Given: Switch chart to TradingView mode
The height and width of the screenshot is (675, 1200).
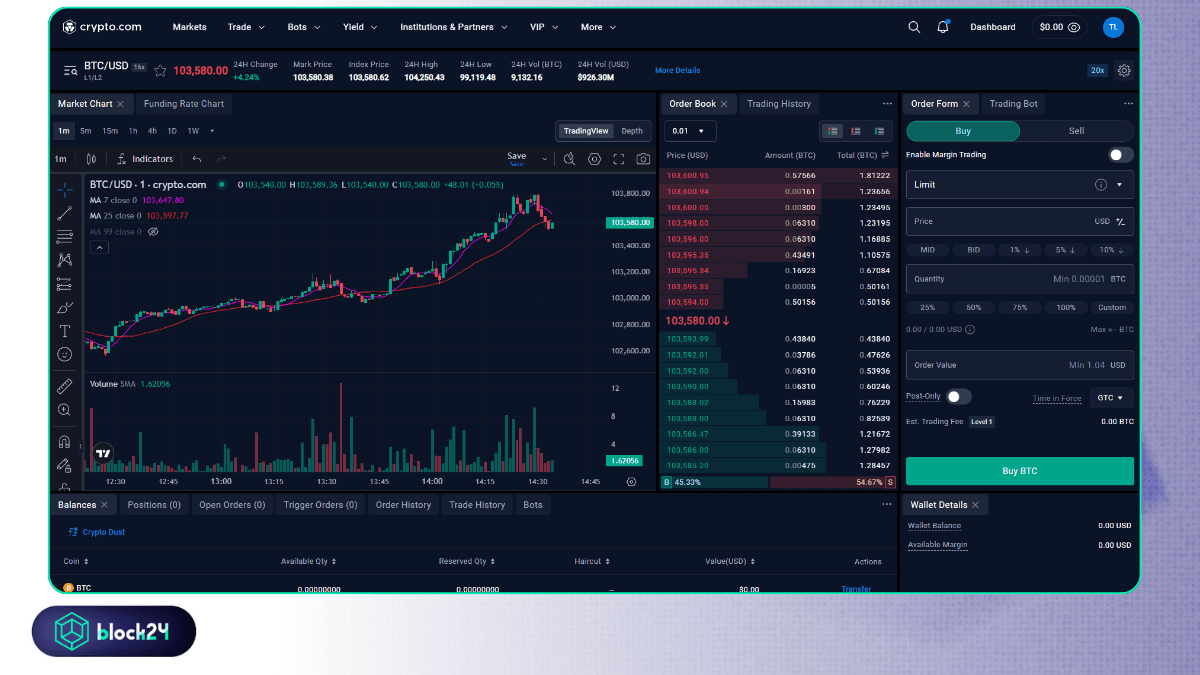Looking at the screenshot, I should (x=586, y=131).
